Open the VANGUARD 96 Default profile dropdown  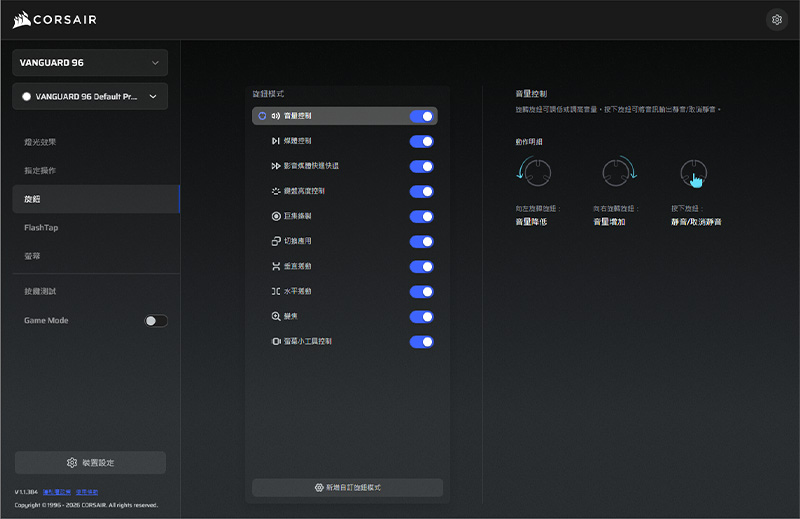[90, 97]
